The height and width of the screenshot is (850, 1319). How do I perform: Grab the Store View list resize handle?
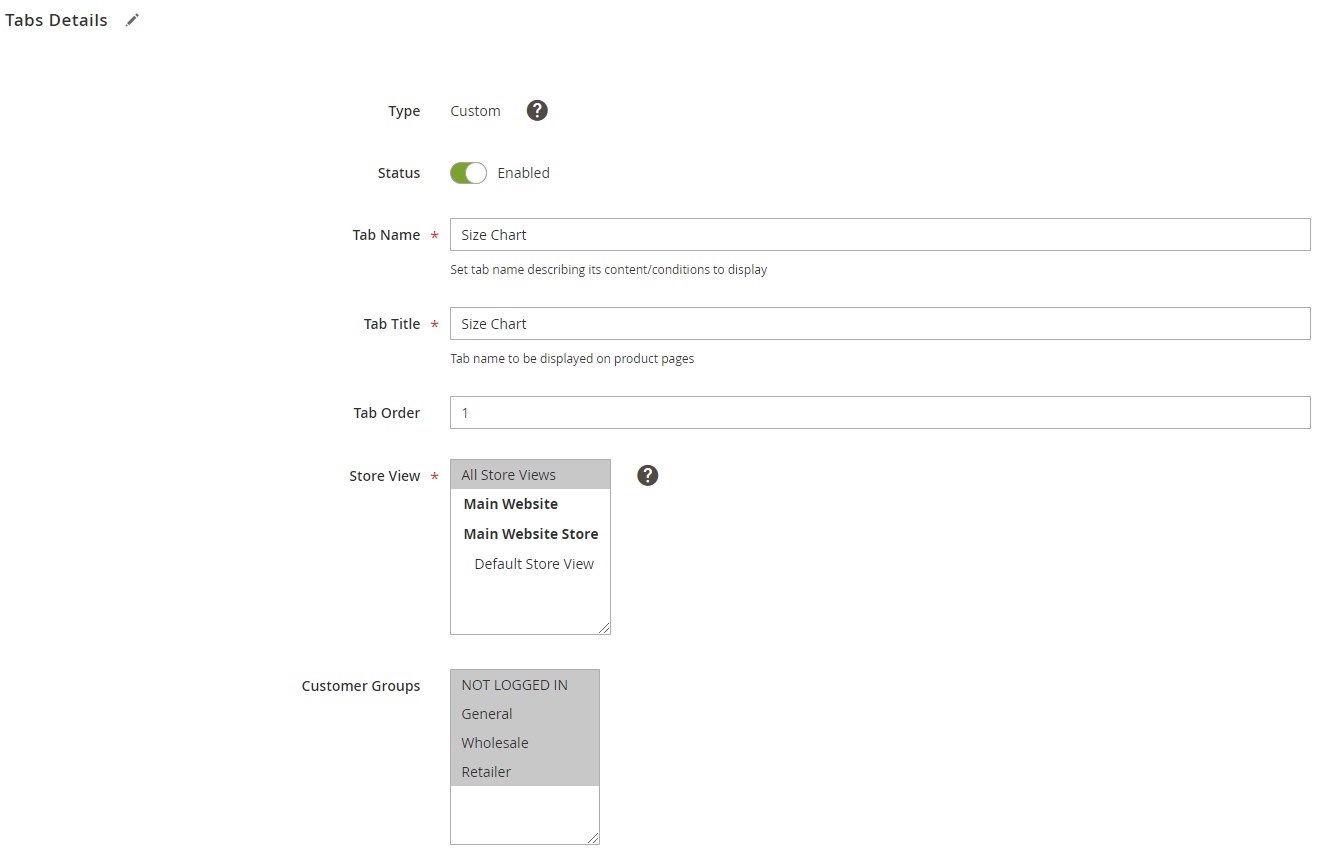[x=603, y=627]
